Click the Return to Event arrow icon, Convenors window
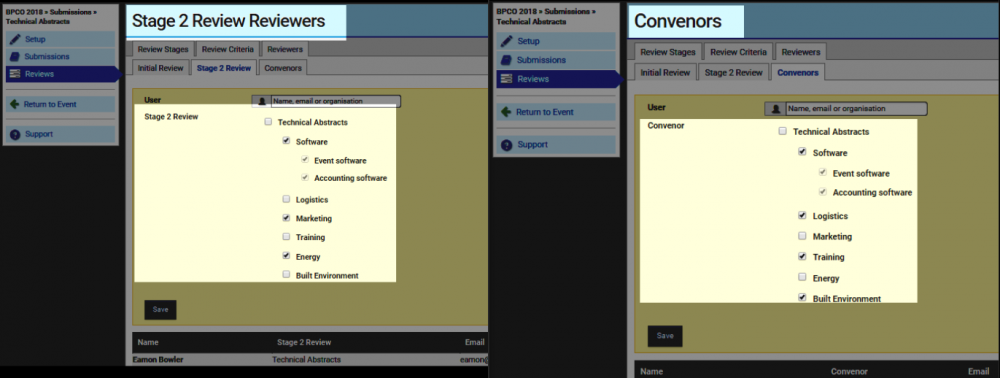The width and height of the screenshot is (1000, 378). click(x=507, y=112)
